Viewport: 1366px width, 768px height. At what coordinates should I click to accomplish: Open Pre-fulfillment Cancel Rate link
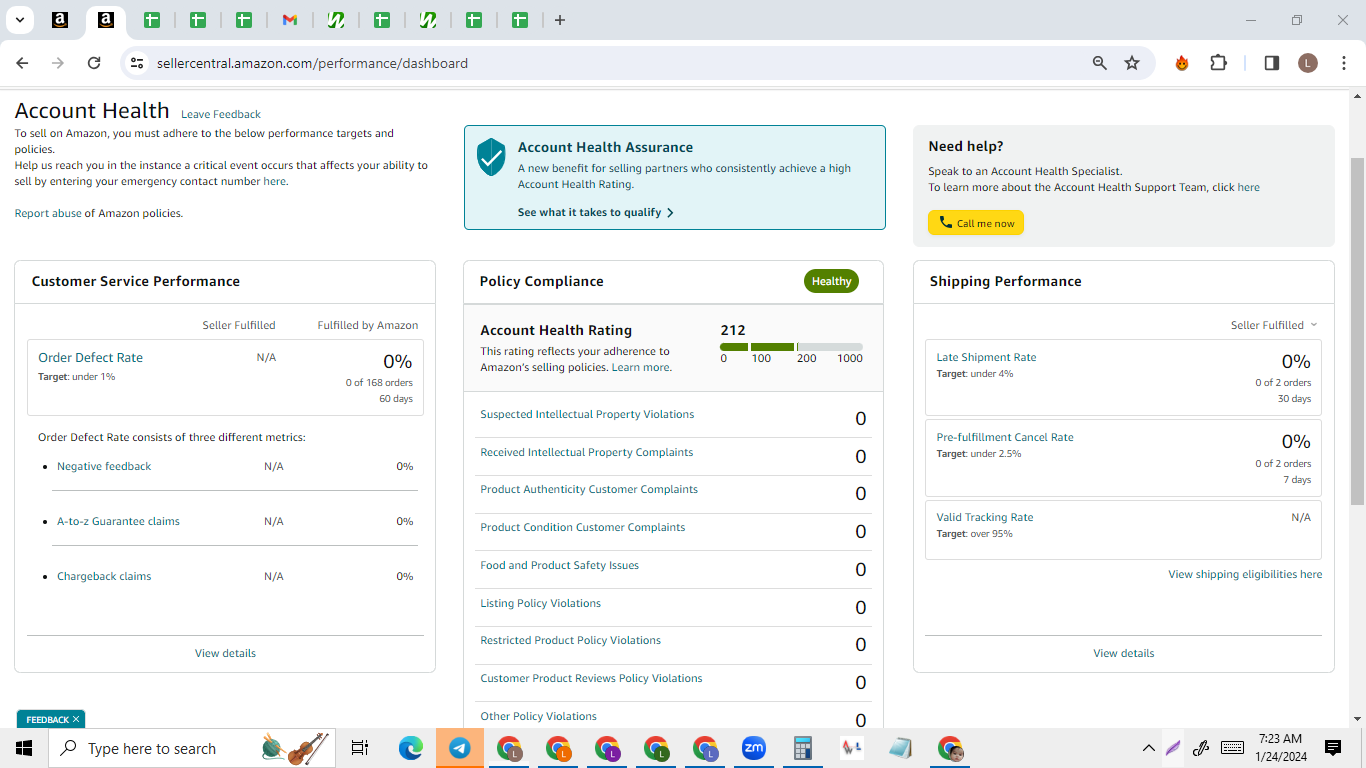pyautogui.click(x=1005, y=437)
